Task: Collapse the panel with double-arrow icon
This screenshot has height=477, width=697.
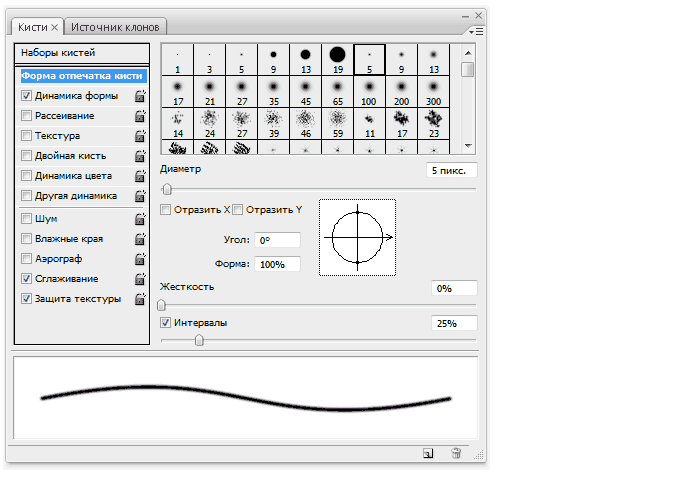Action: (465, 17)
